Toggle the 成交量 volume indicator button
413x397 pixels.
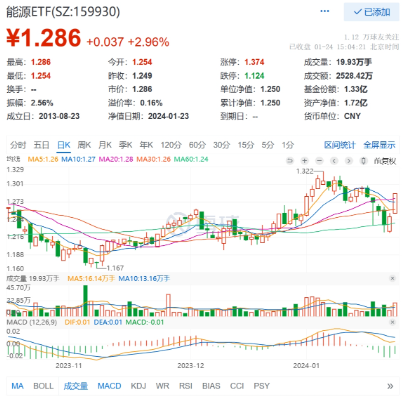tap(76, 386)
